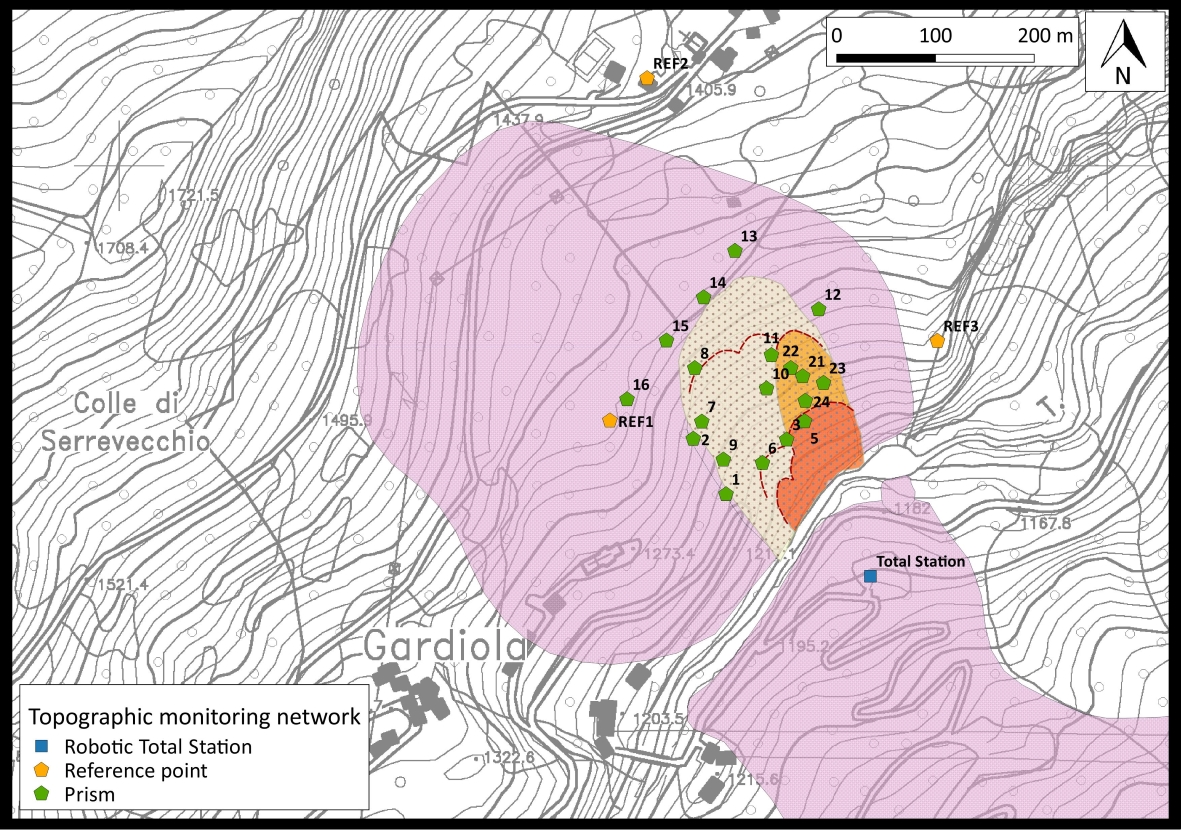This screenshot has width=1181, height=835.
Task: Select the orange REF1 reference point marker
Action: 610,421
